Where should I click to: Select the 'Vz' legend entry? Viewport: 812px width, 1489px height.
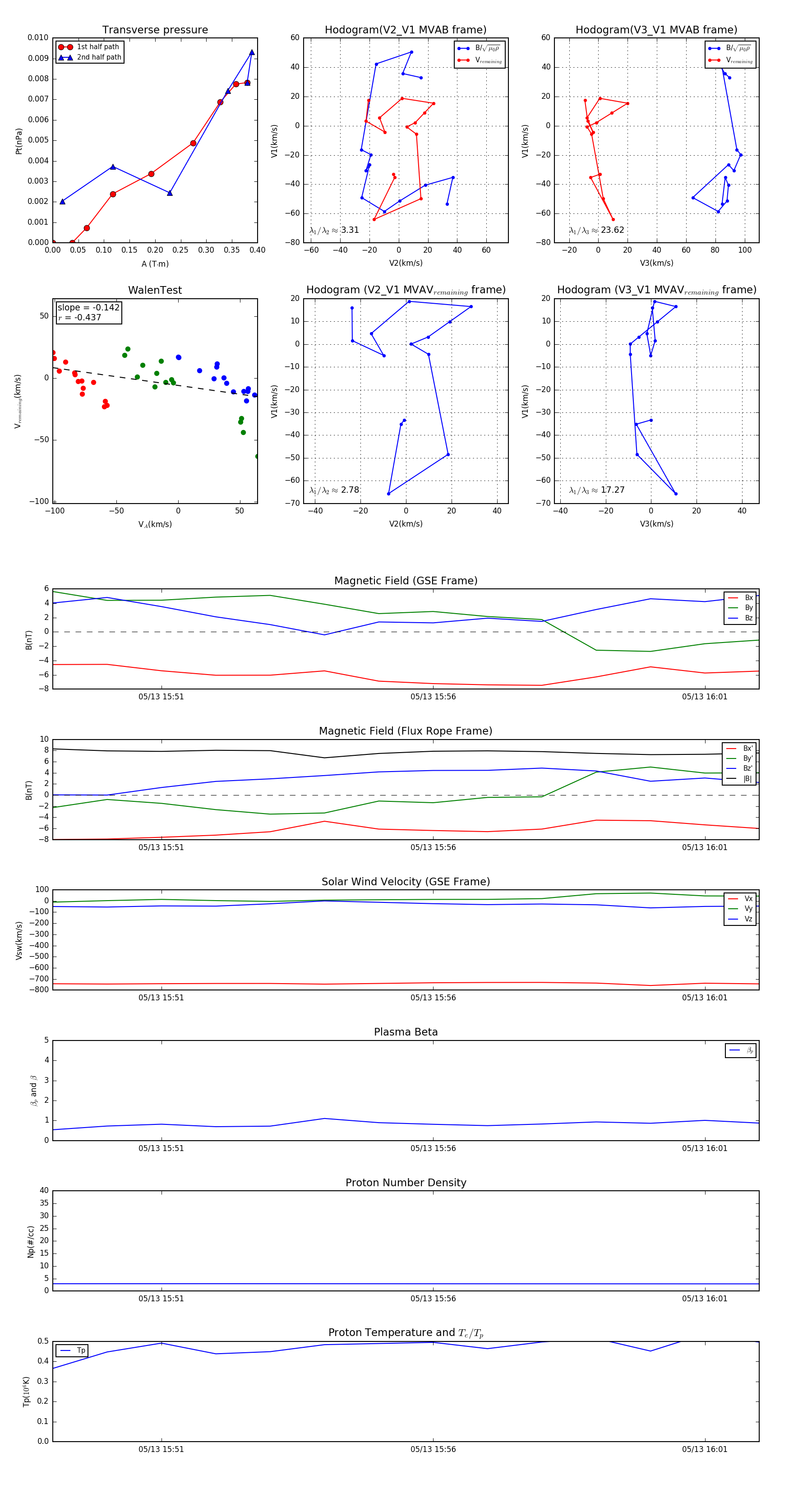point(740,919)
